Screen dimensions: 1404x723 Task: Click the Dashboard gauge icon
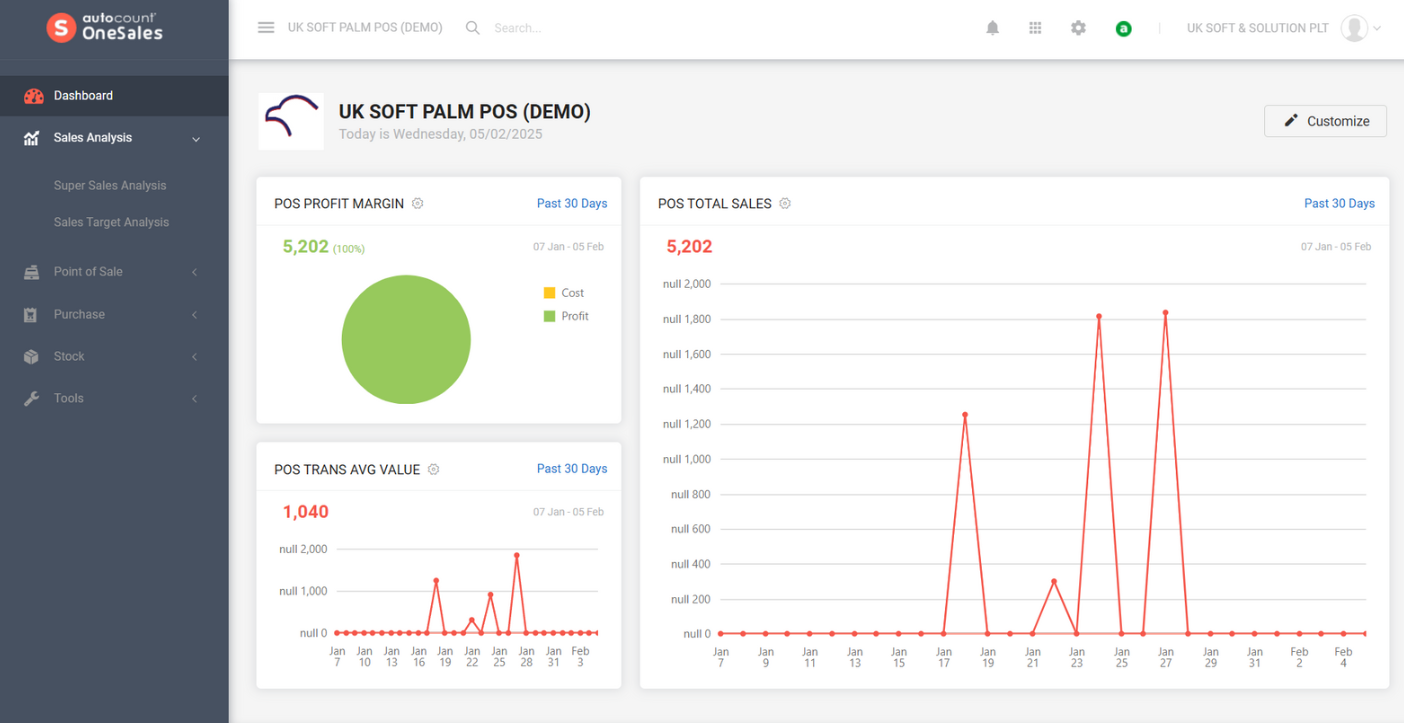pyautogui.click(x=33, y=96)
